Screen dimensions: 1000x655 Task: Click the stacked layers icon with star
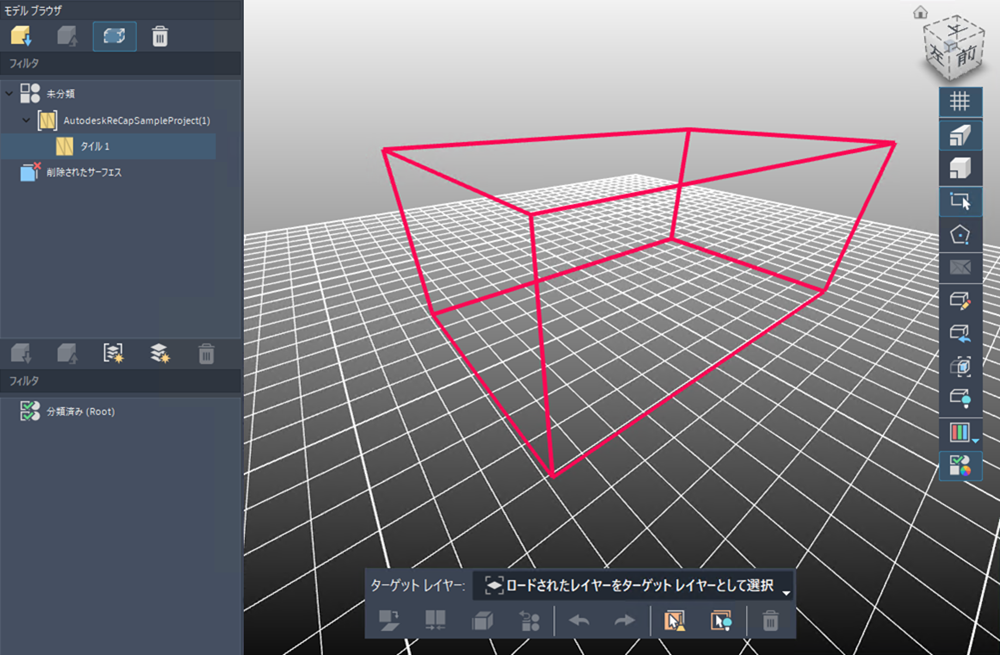pyautogui.click(x=159, y=353)
